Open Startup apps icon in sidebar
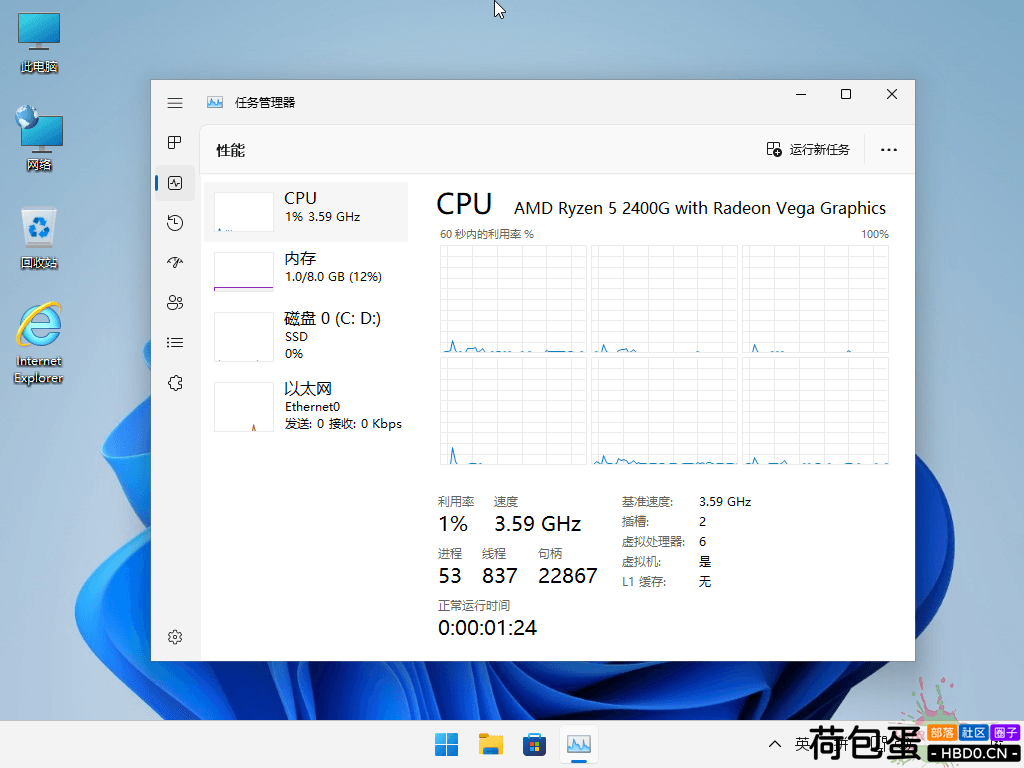The width and height of the screenshot is (1024, 768). [174, 263]
